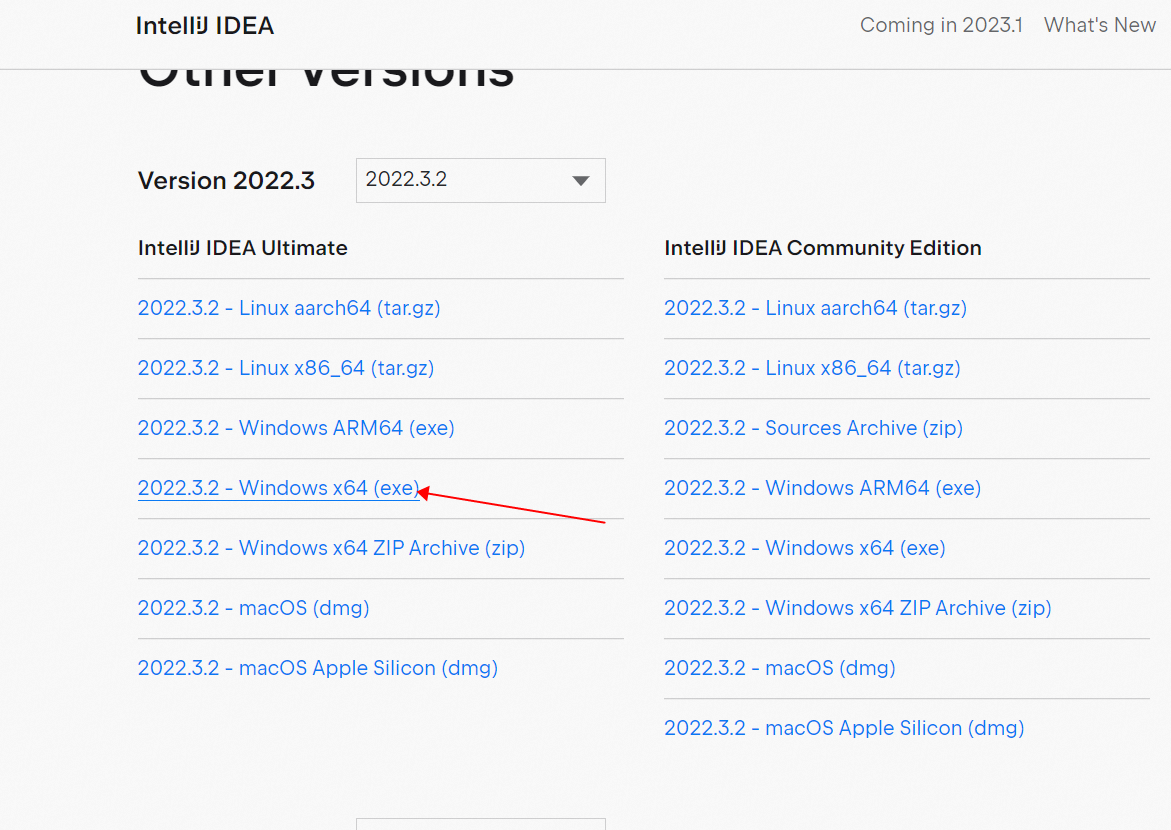Download Ultimate Windows x64 ZIP Archive

pos(331,548)
